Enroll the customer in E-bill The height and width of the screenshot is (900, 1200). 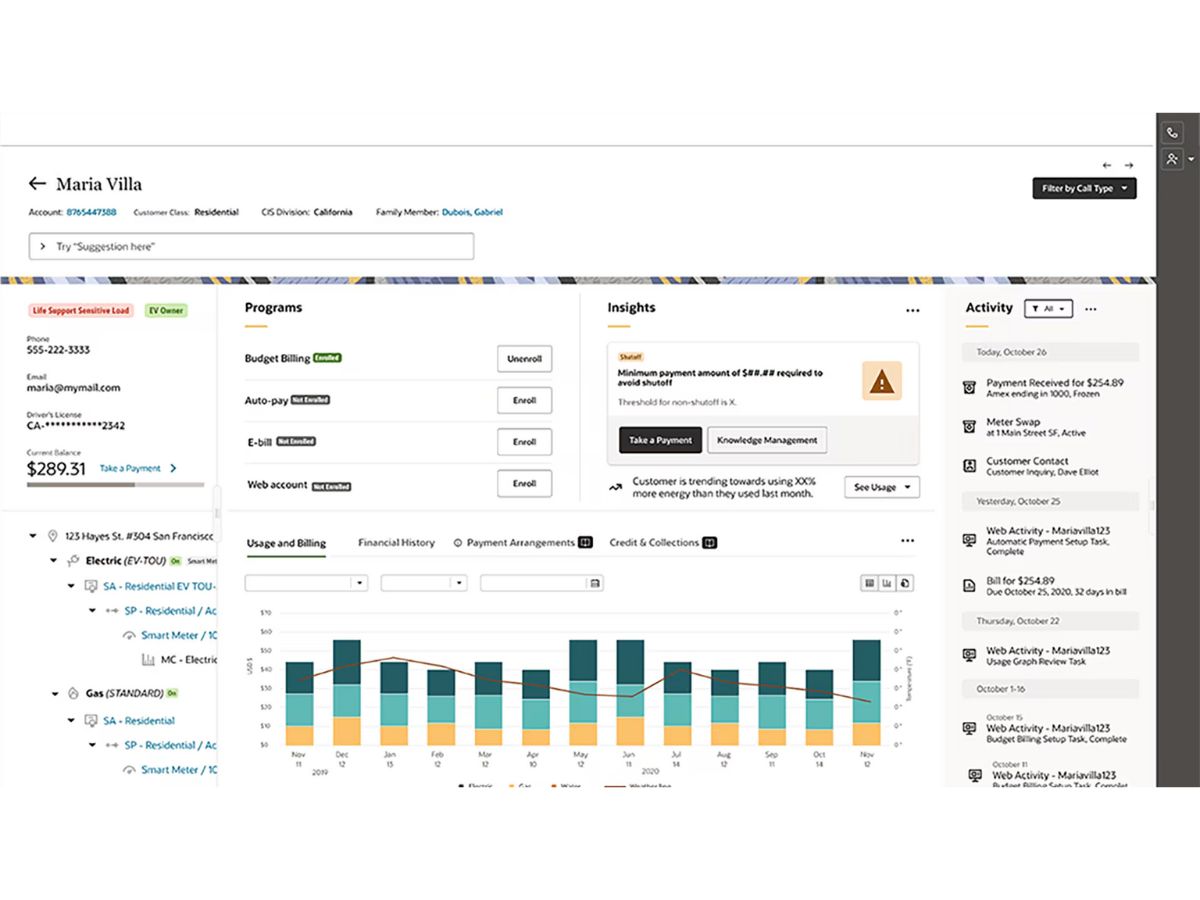tap(524, 442)
